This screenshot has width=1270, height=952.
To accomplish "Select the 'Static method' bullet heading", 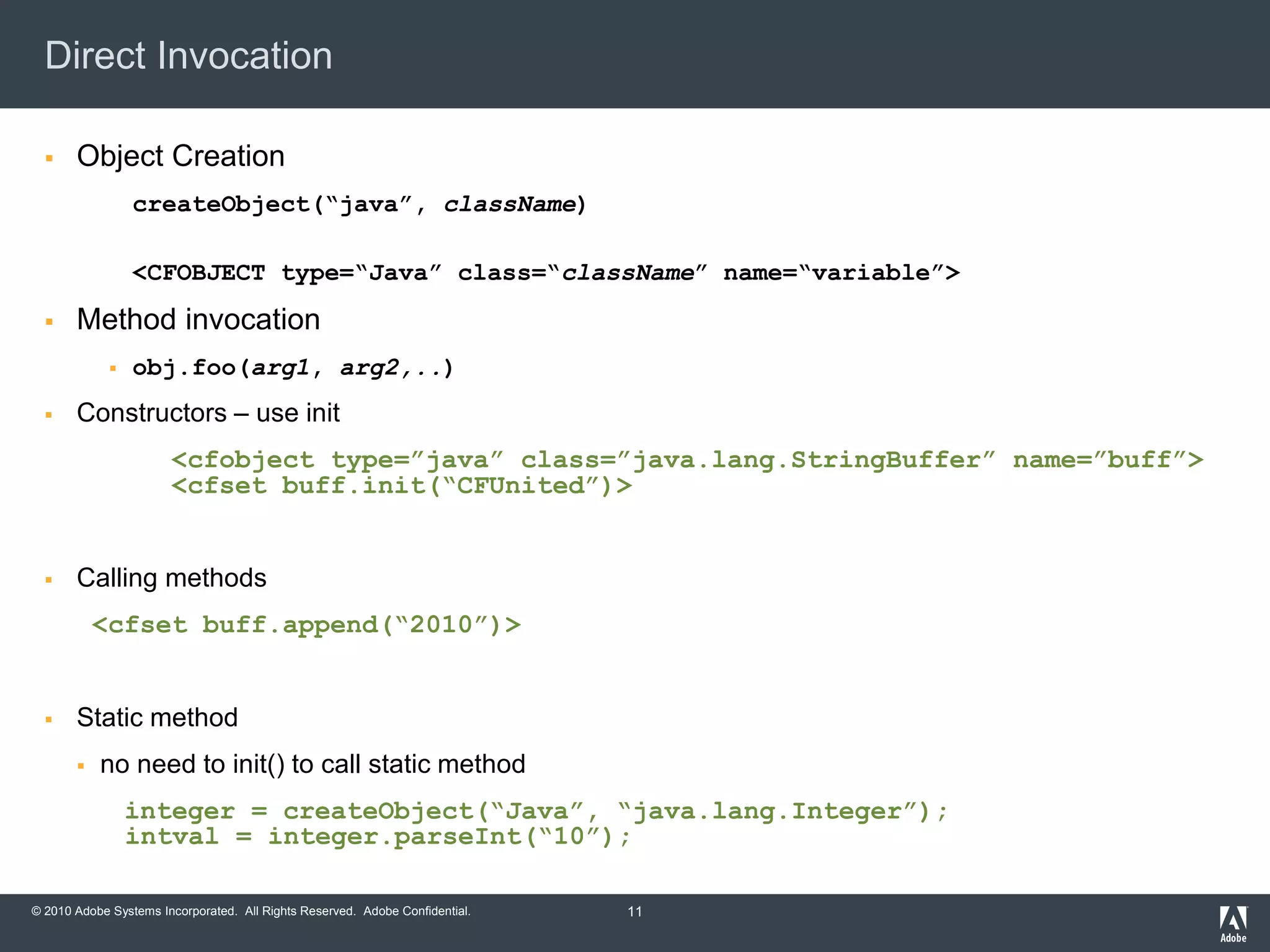I will pyautogui.click(x=158, y=717).
